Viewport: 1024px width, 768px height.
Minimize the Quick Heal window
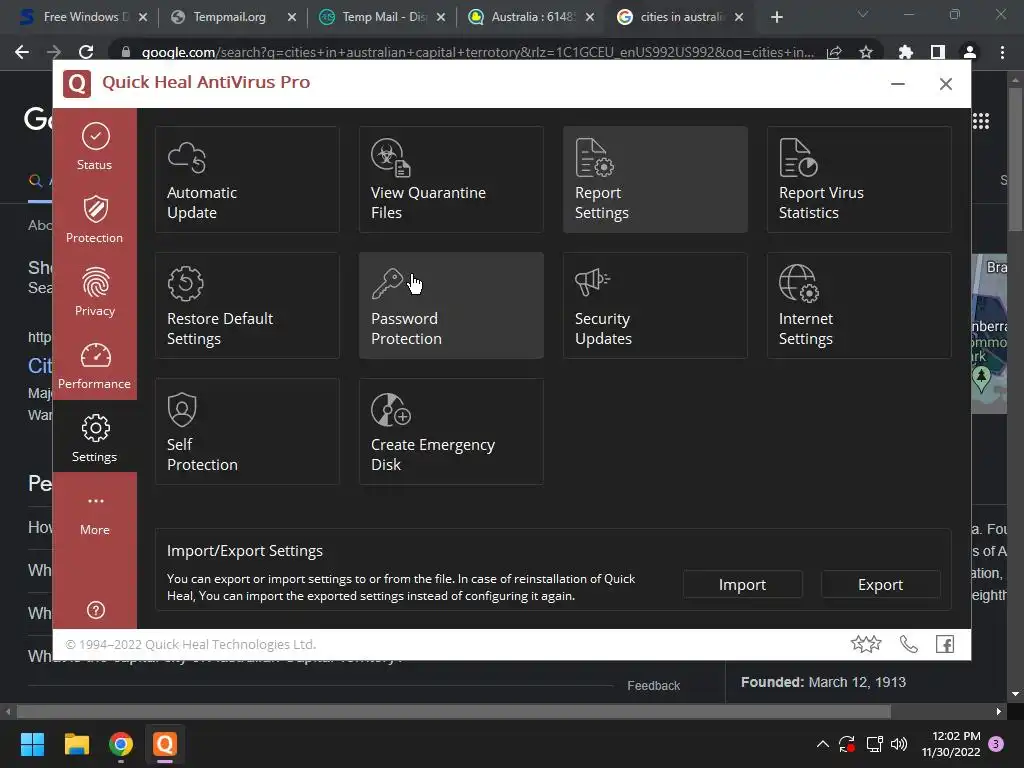[x=898, y=84]
